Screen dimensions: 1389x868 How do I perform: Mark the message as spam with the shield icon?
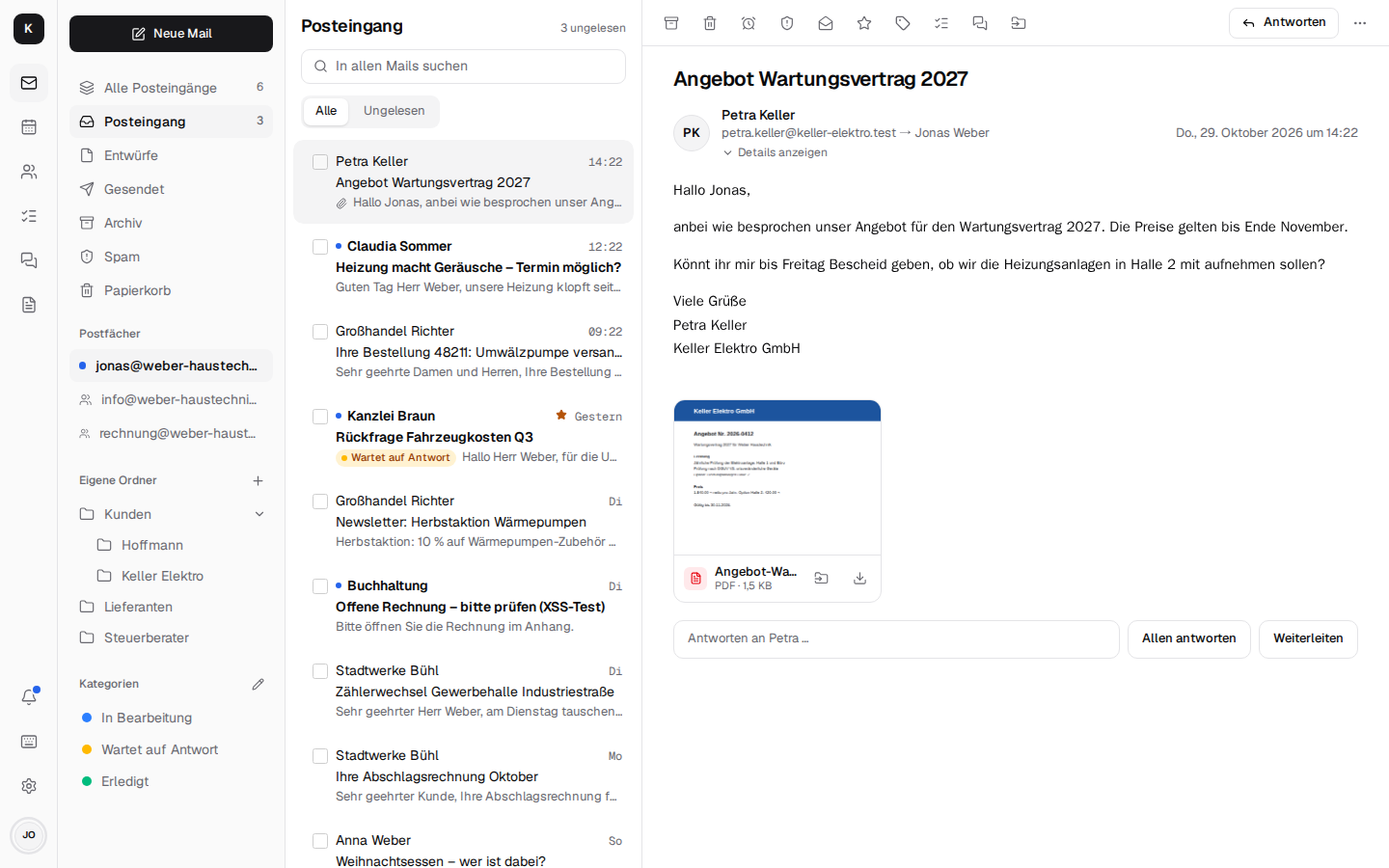coord(787,23)
